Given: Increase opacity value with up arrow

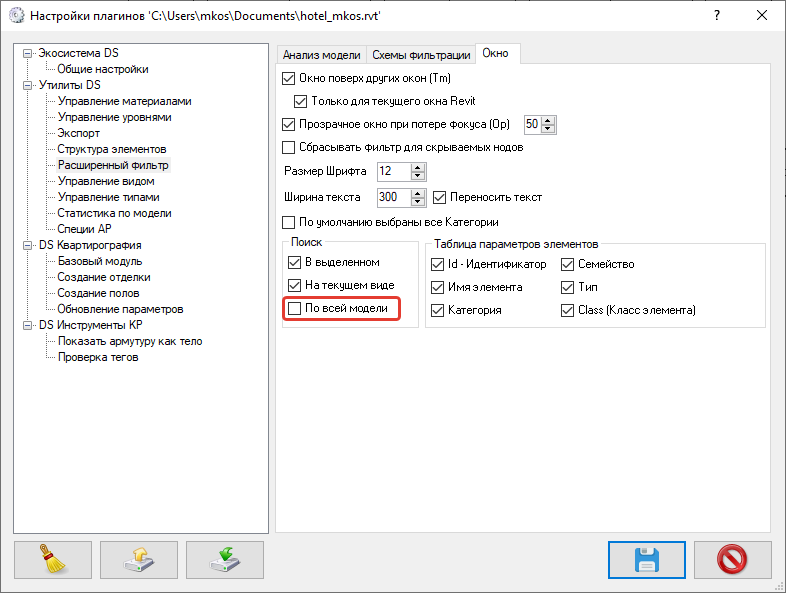Looking at the screenshot, I should (548, 121).
